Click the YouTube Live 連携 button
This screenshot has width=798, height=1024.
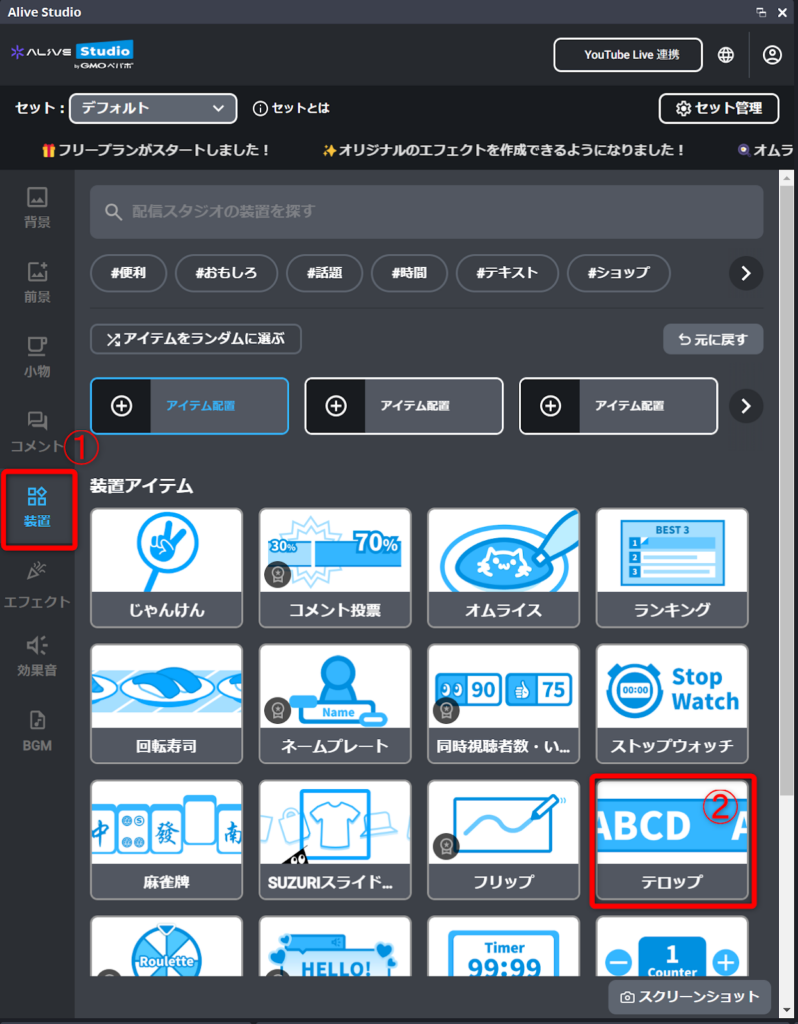[x=628, y=55]
